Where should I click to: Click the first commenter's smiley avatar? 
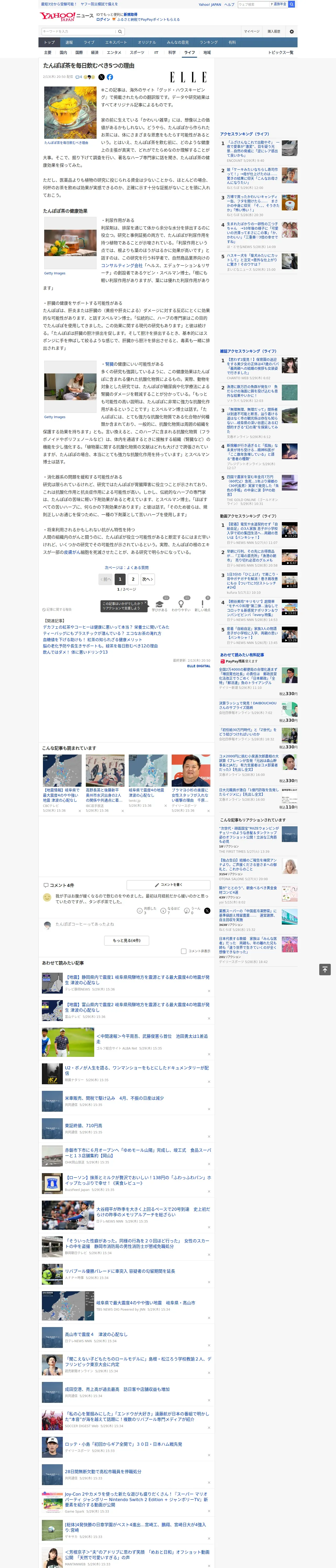click(47, 897)
